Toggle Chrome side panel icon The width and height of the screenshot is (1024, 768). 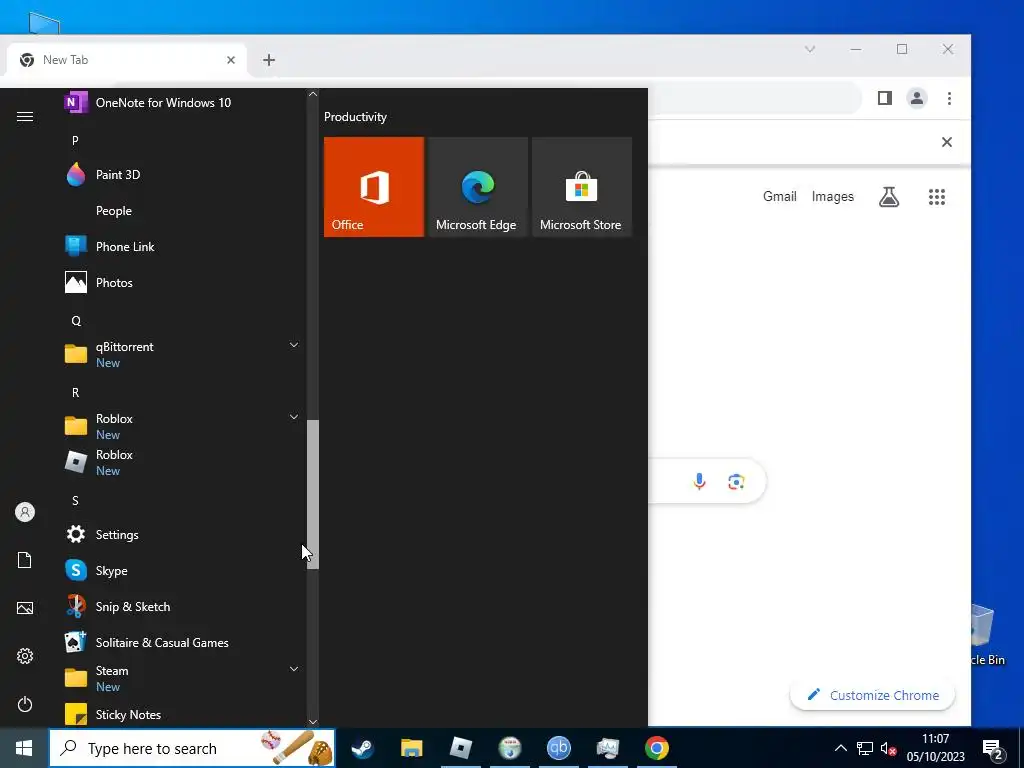click(885, 98)
